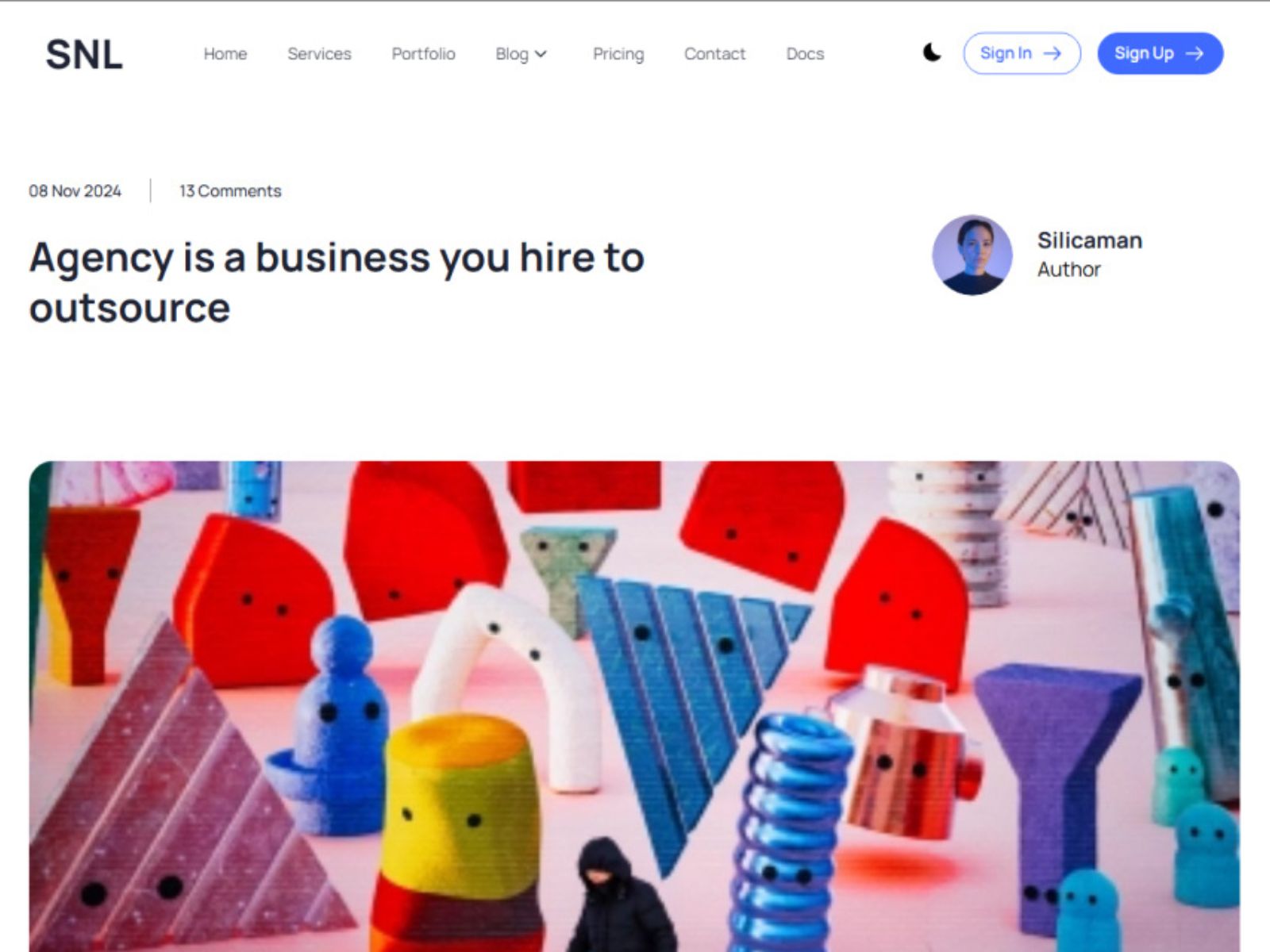Open the Docs link
The height and width of the screenshot is (952, 1270).
(805, 54)
